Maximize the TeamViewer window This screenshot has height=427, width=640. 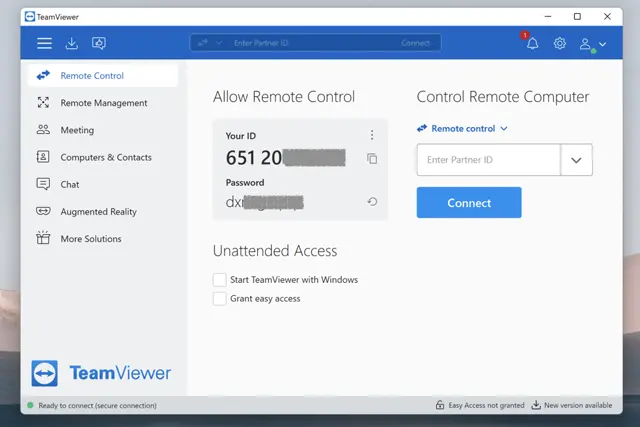coord(577,16)
